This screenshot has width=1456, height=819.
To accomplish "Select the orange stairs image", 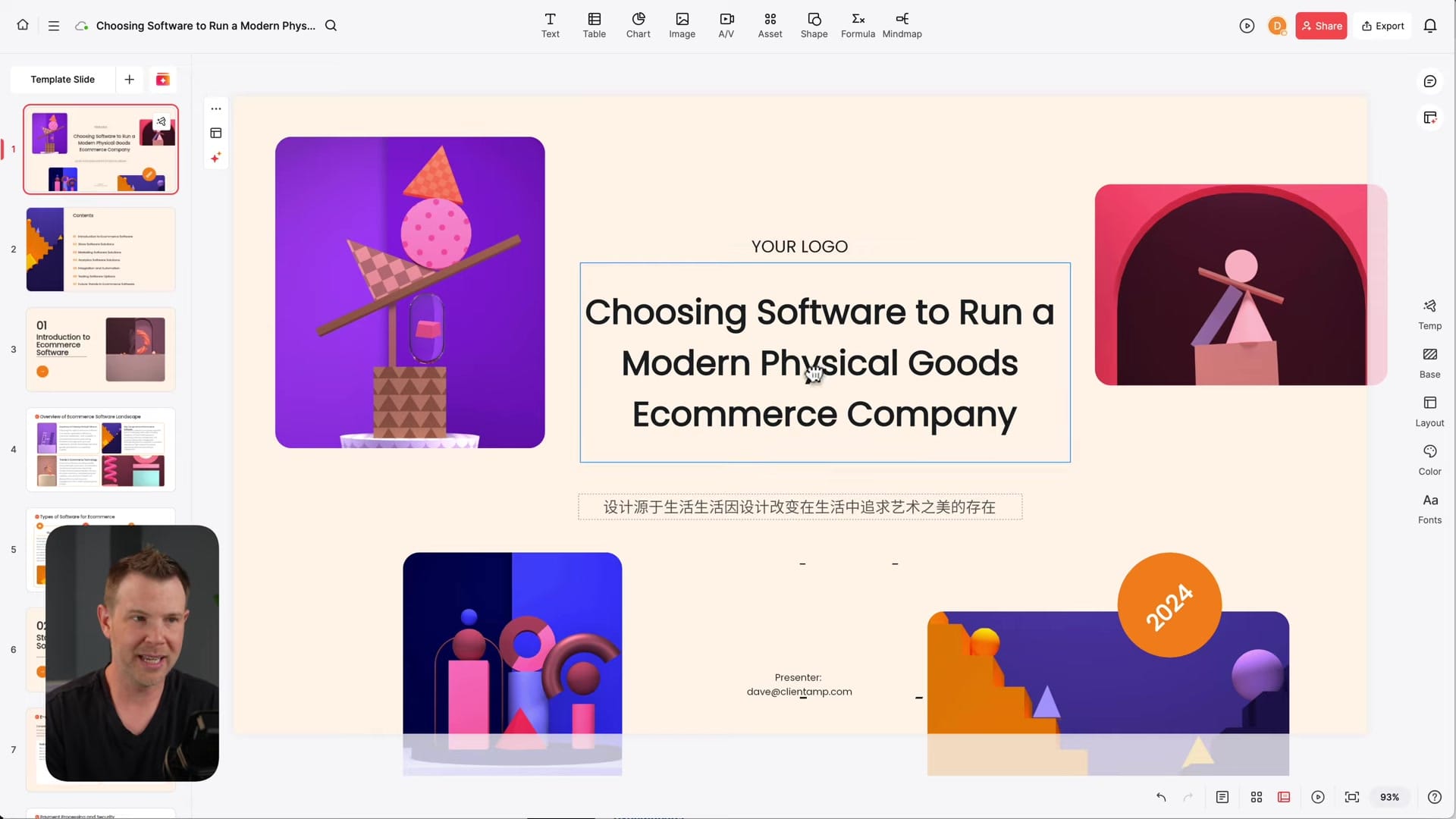I will click(x=1108, y=693).
